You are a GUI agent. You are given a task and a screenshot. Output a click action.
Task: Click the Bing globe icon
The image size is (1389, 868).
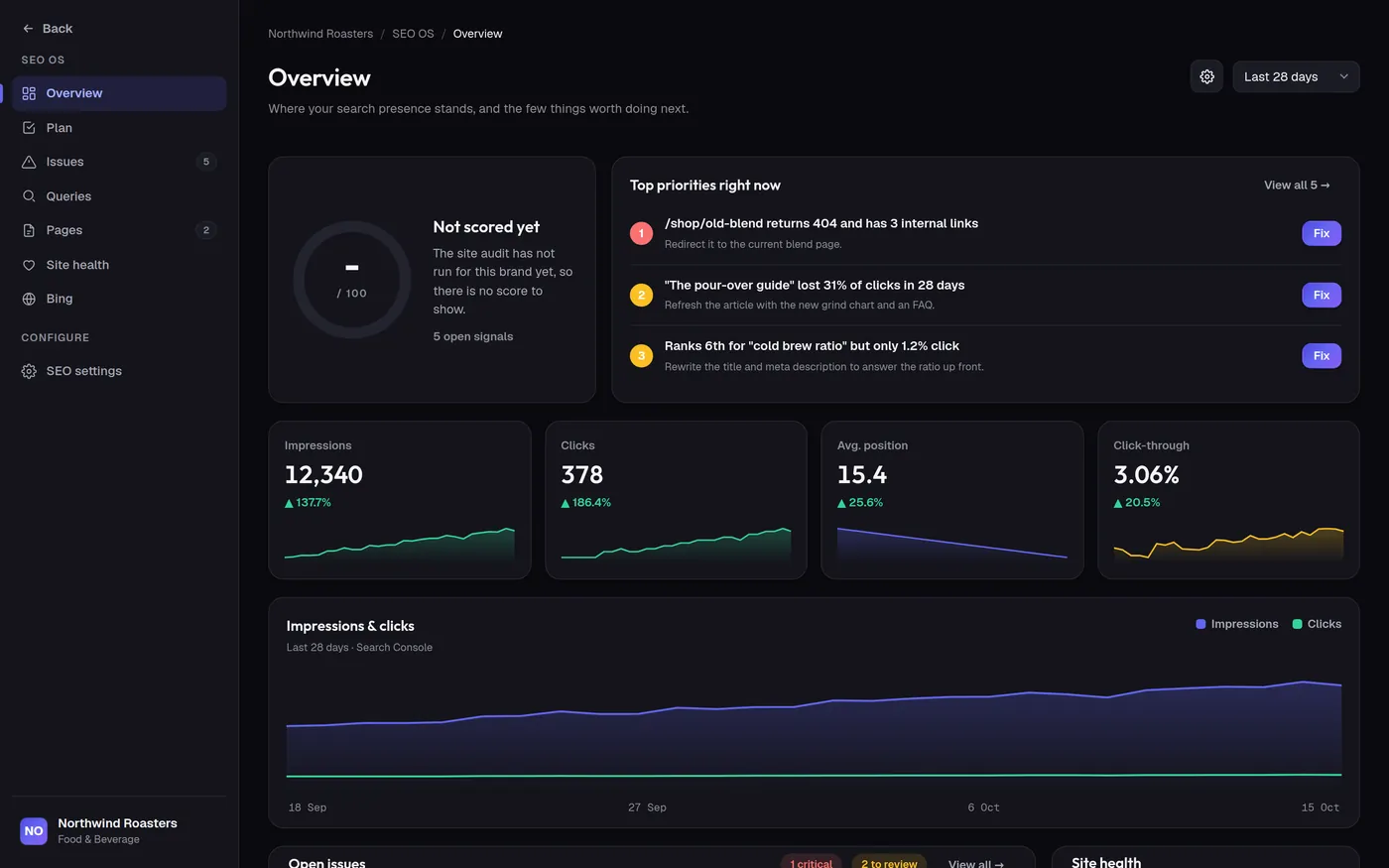pos(29,299)
